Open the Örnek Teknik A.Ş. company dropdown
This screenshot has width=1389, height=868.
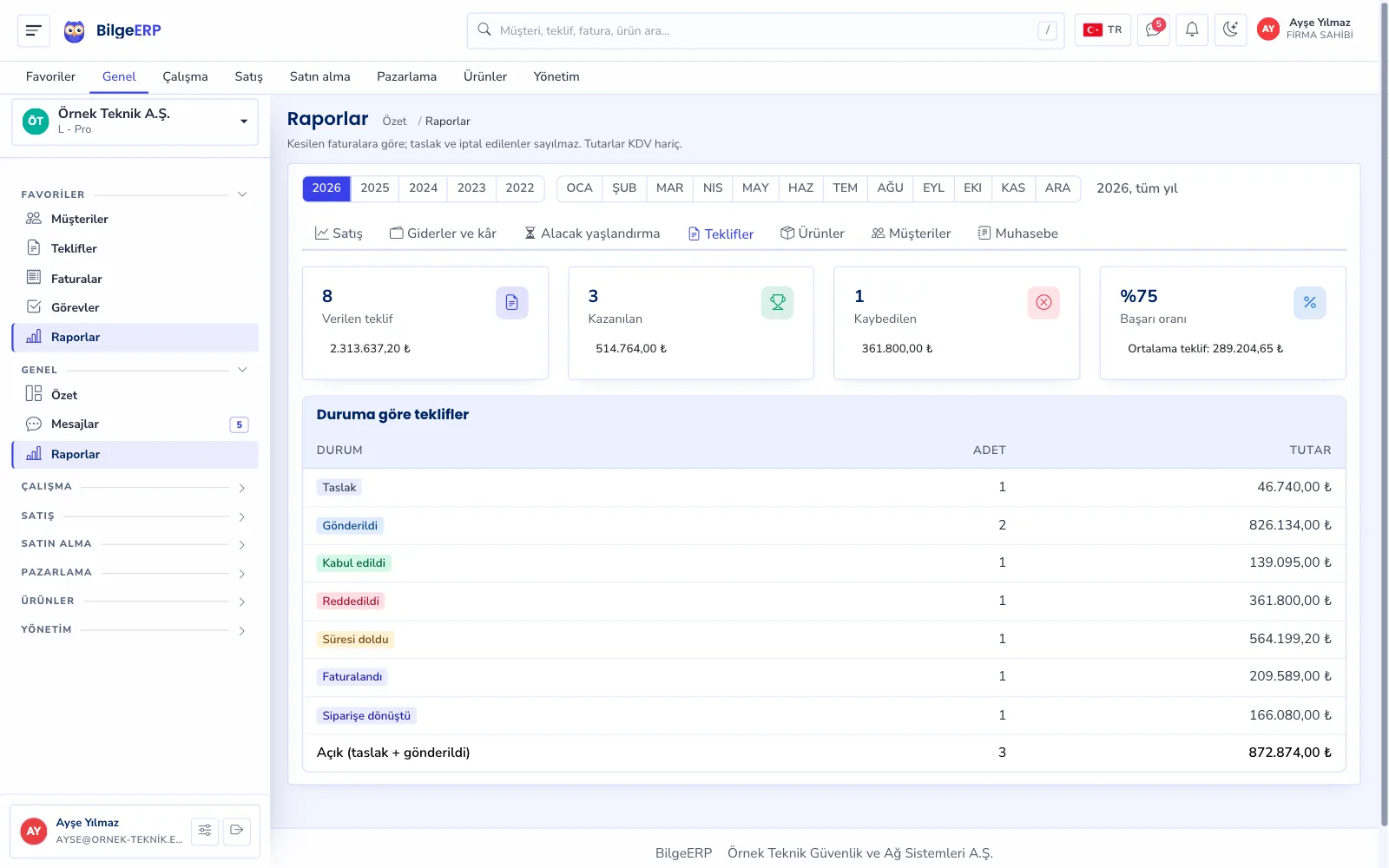tap(135, 122)
